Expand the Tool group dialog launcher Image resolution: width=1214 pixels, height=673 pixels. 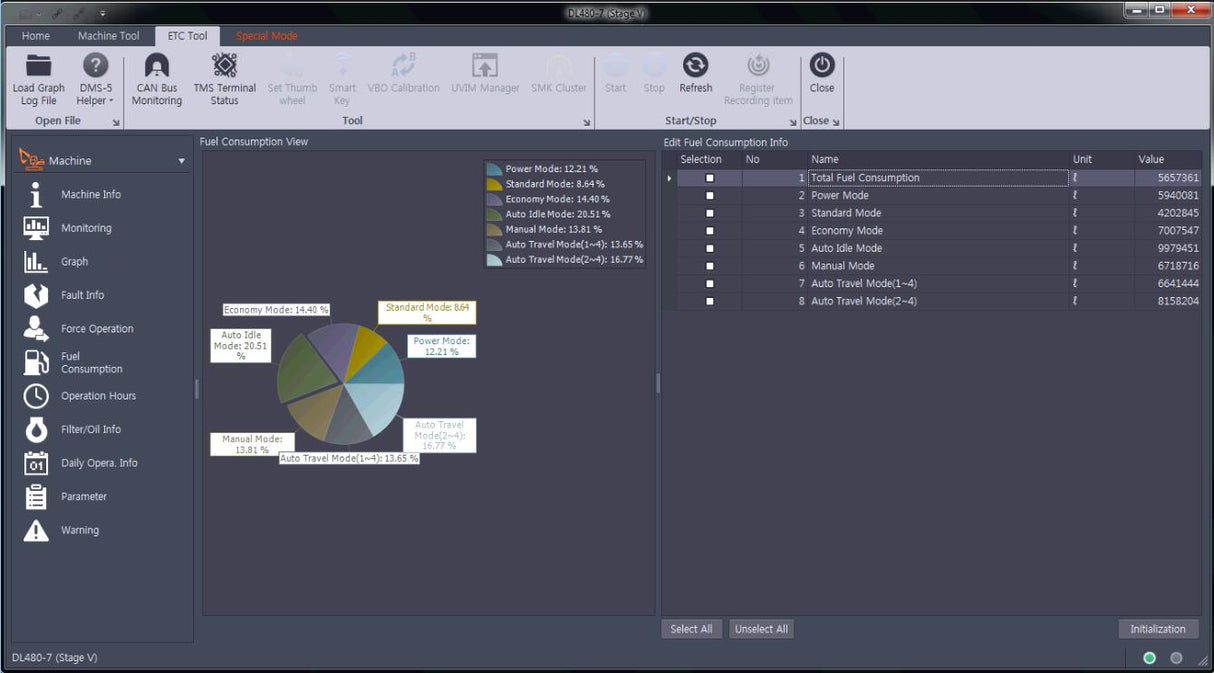[x=587, y=122]
